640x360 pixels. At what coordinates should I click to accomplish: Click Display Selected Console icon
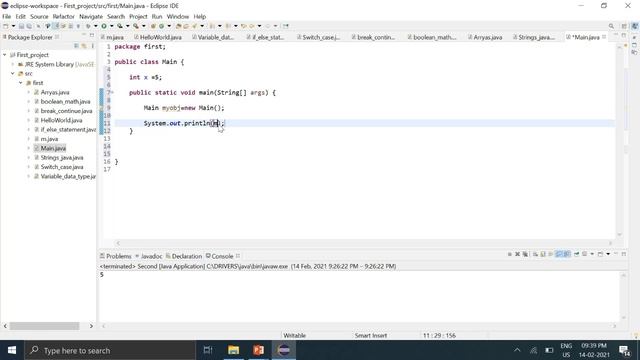[x=584, y=254]
